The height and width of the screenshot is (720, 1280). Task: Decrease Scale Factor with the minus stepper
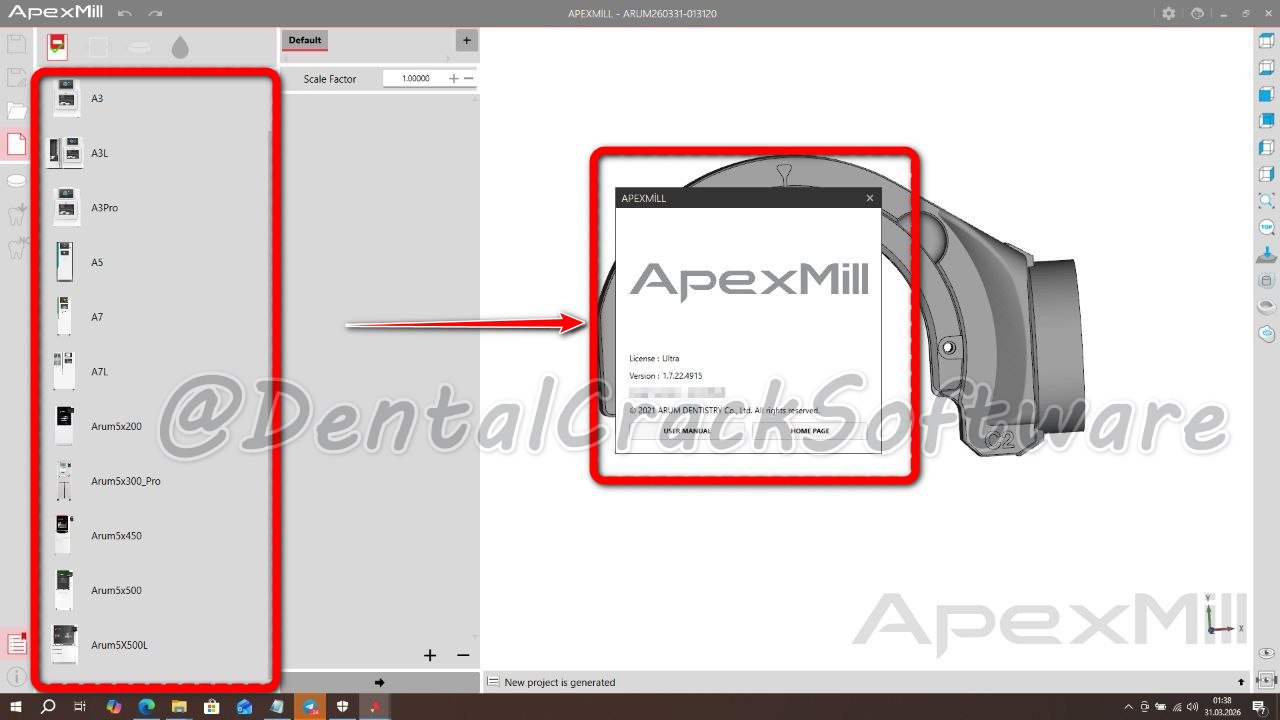pyautogui.click(x=468, y=78)
